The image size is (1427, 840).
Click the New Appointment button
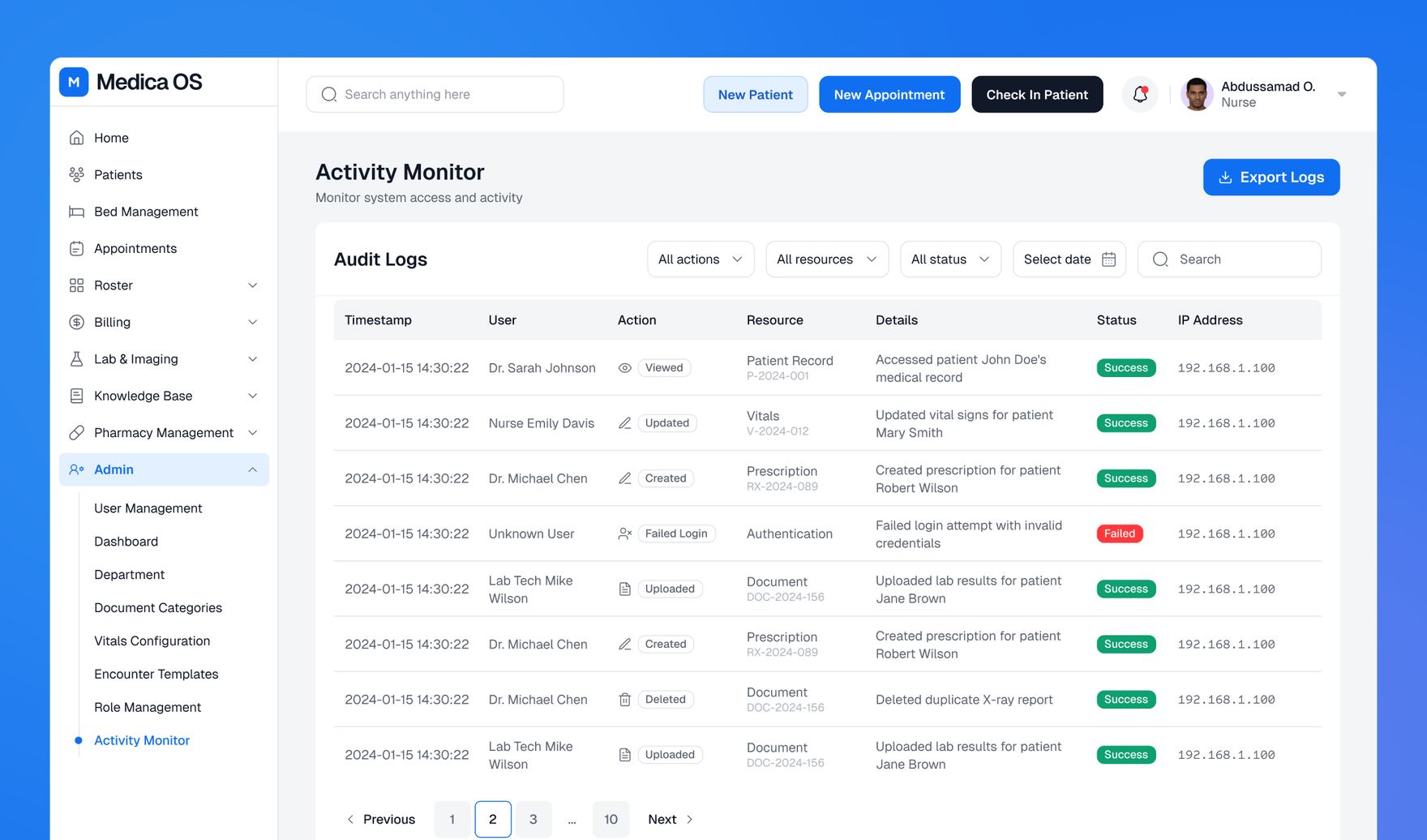coord(889,94)
